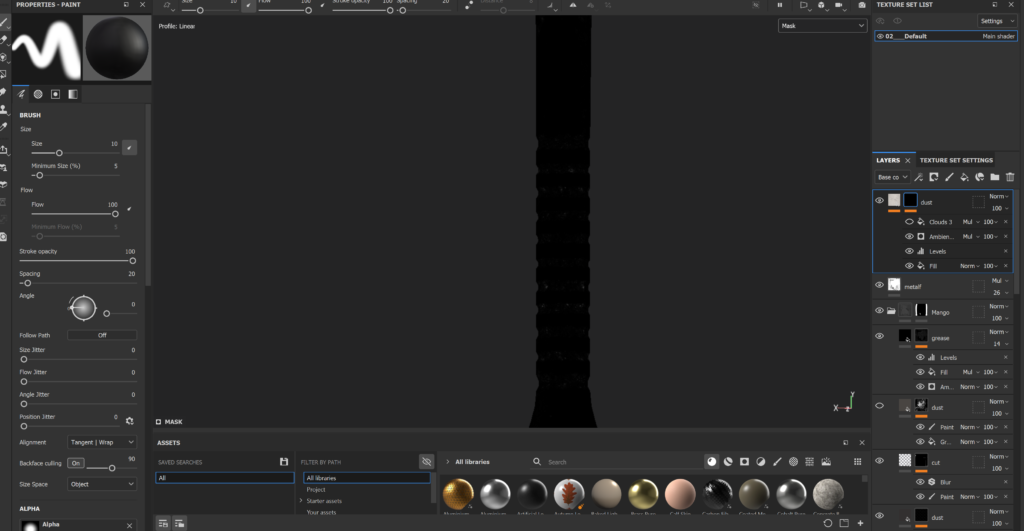Viewport: 1024px width, 531px height.
Task: Toggle pen pressure for brush Flow
Action: coord(129,208)
